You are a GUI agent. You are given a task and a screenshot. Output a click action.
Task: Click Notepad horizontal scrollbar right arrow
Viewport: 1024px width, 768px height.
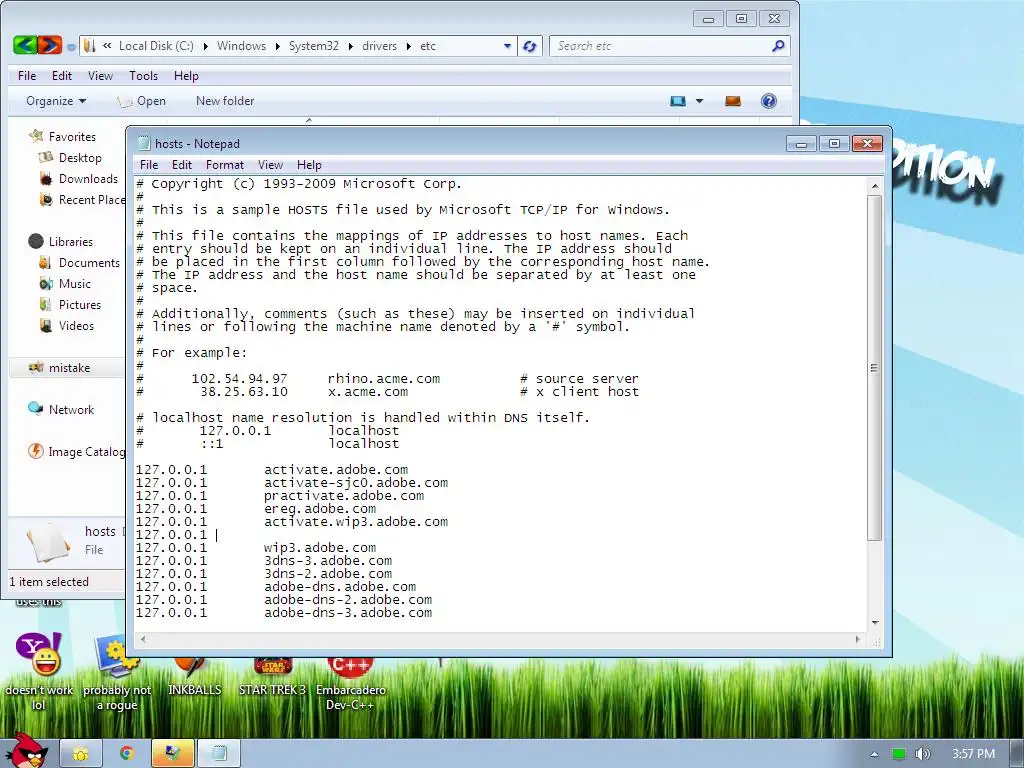[858, 639]
